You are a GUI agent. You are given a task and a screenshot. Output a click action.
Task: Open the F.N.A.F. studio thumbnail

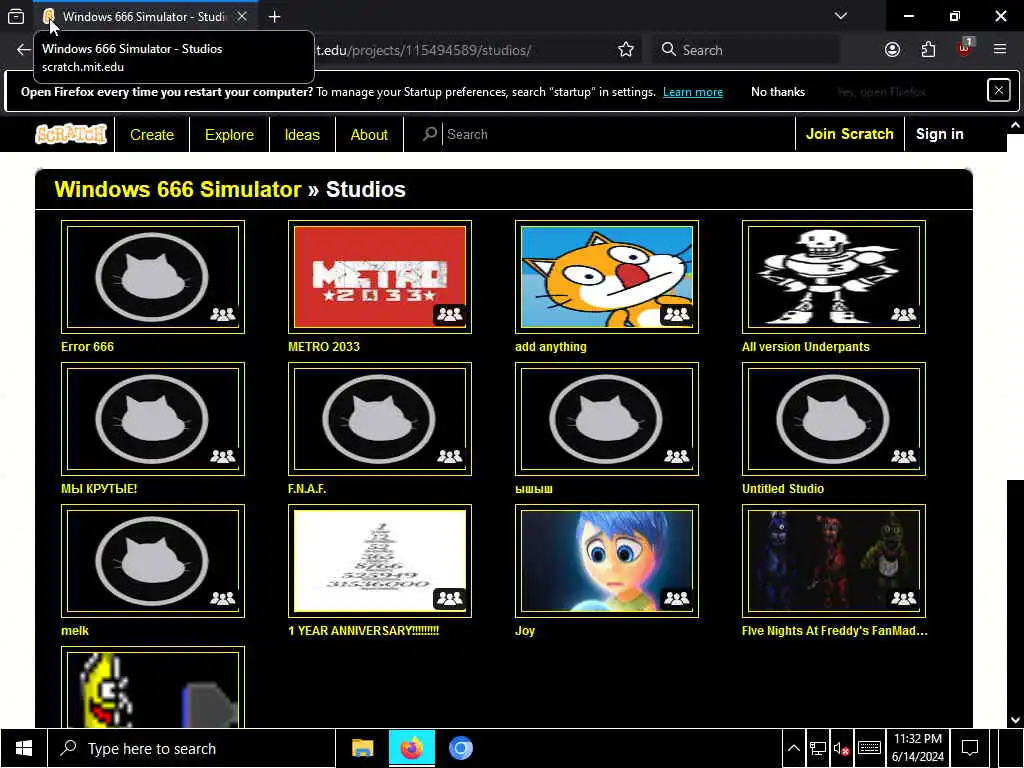(379, 419)
